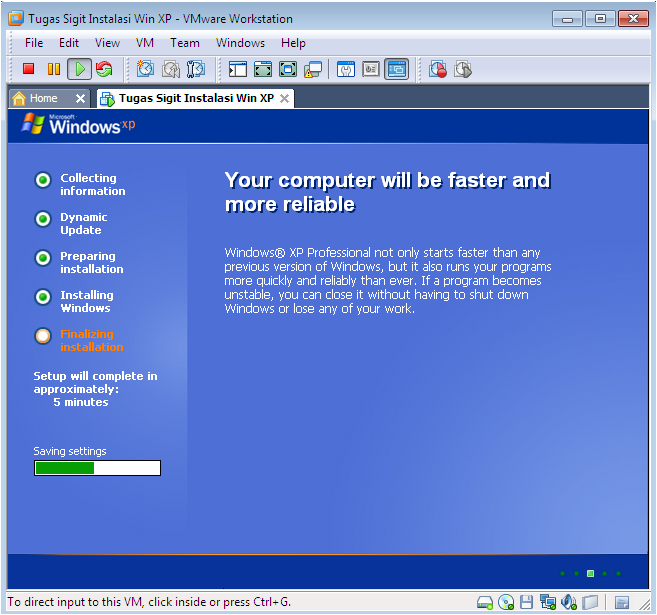
Task: Open the Edit menu
Action: (69, 43)
